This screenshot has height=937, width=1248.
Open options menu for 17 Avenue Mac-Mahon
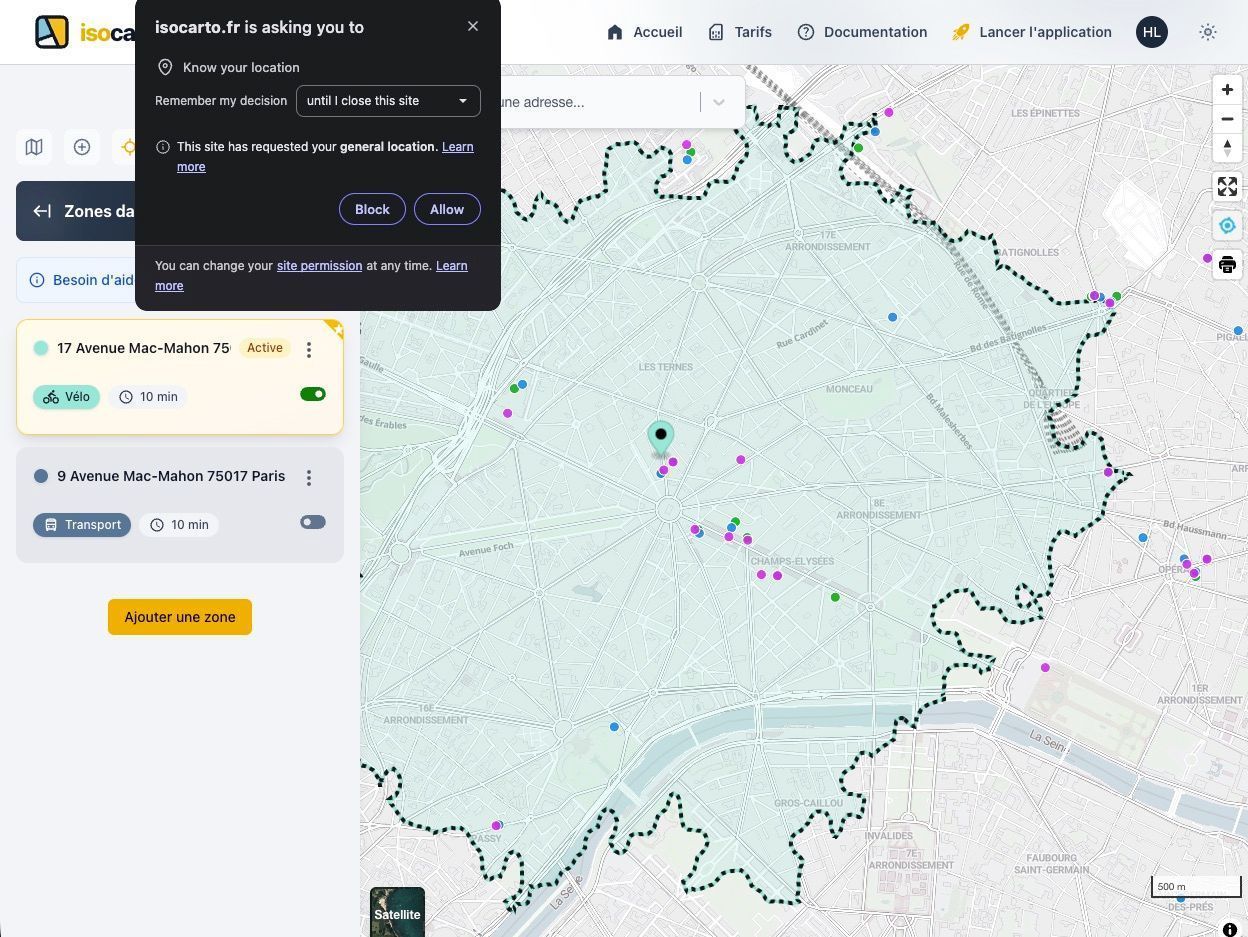pos(309,349)
